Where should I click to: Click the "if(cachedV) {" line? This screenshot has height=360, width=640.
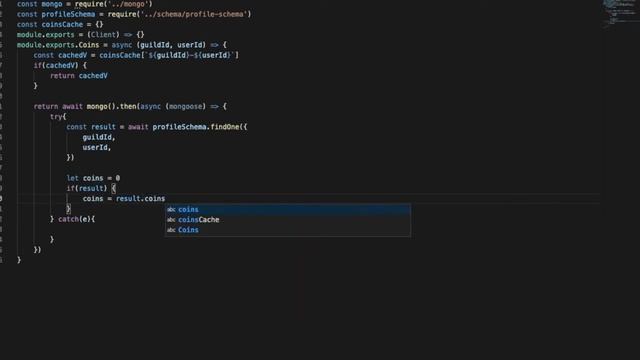[60, 65]
